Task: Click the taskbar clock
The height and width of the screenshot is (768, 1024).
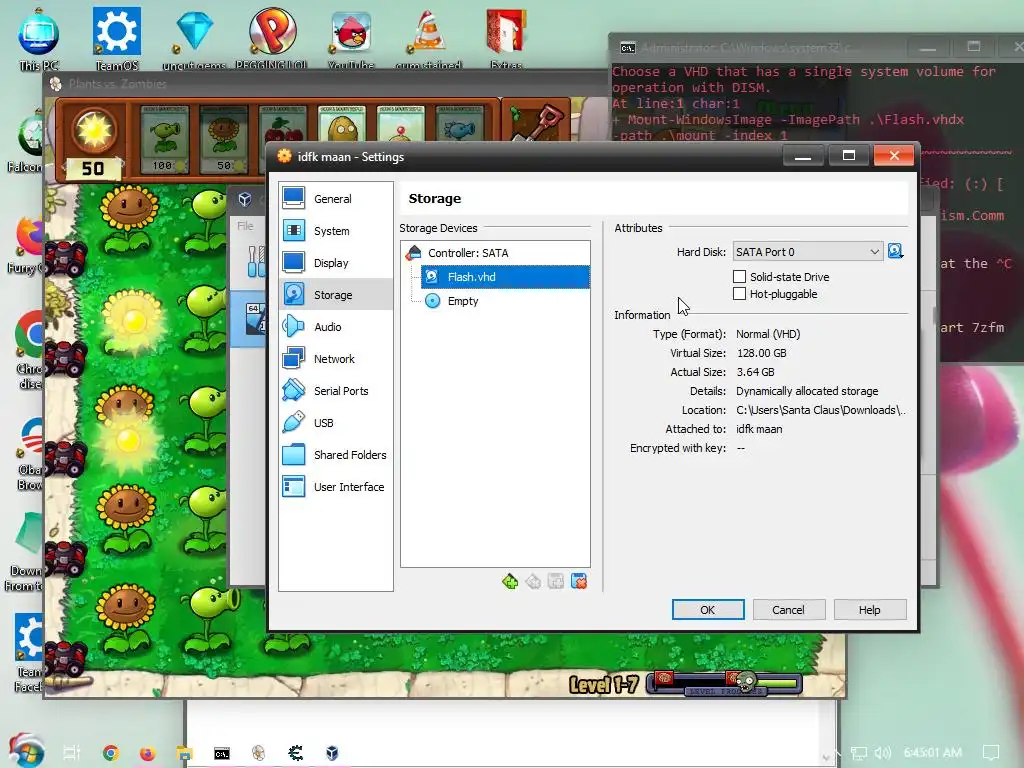Action: click(933, 753)
